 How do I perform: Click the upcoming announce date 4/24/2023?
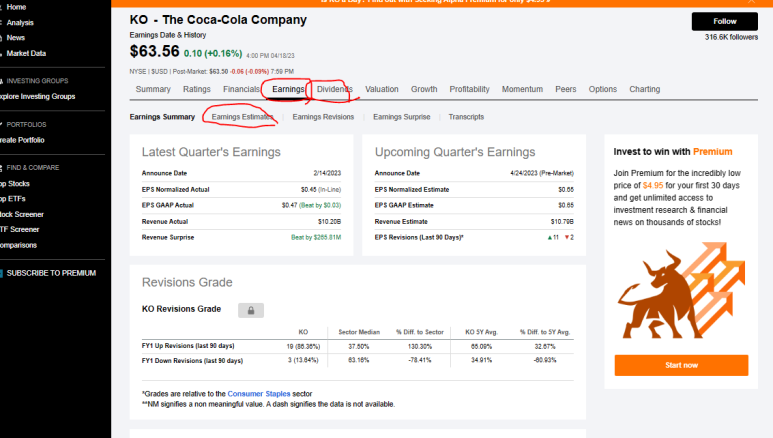click(542, 173)
